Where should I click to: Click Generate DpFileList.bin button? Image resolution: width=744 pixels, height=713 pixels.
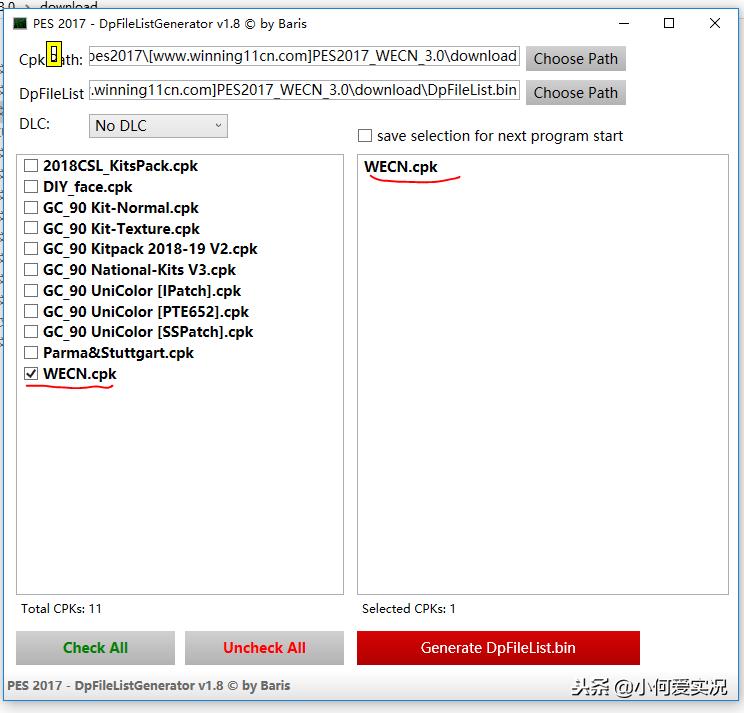(498, 648)
